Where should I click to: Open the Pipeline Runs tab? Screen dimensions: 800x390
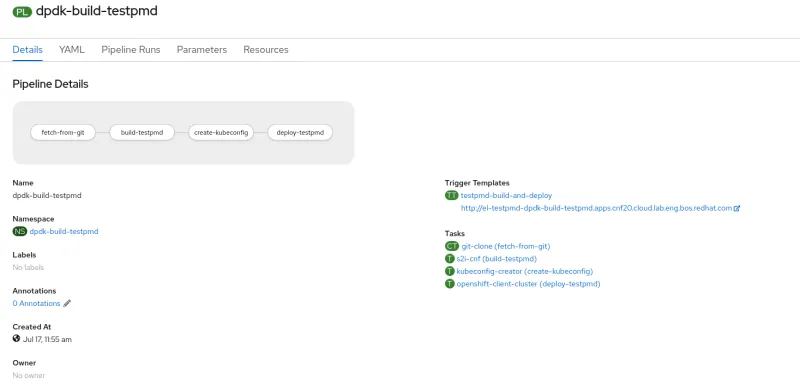[x=131, y=50]
